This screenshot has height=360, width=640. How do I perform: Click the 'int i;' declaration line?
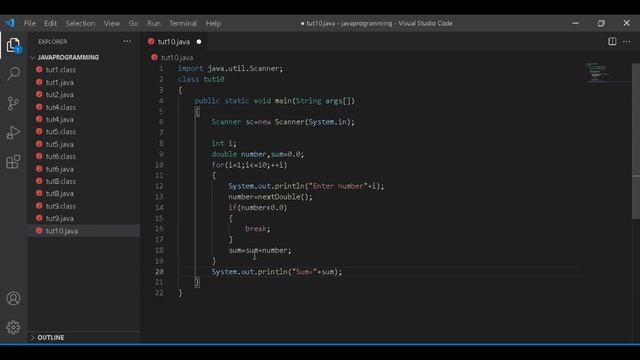pyautogui.click(x=224, y=143)
